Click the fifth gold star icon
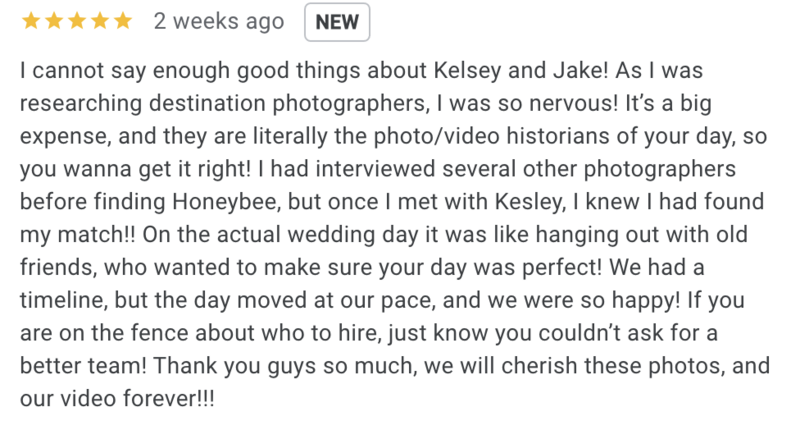This screenshot has height=430, width=800. [x=122, y=21]
